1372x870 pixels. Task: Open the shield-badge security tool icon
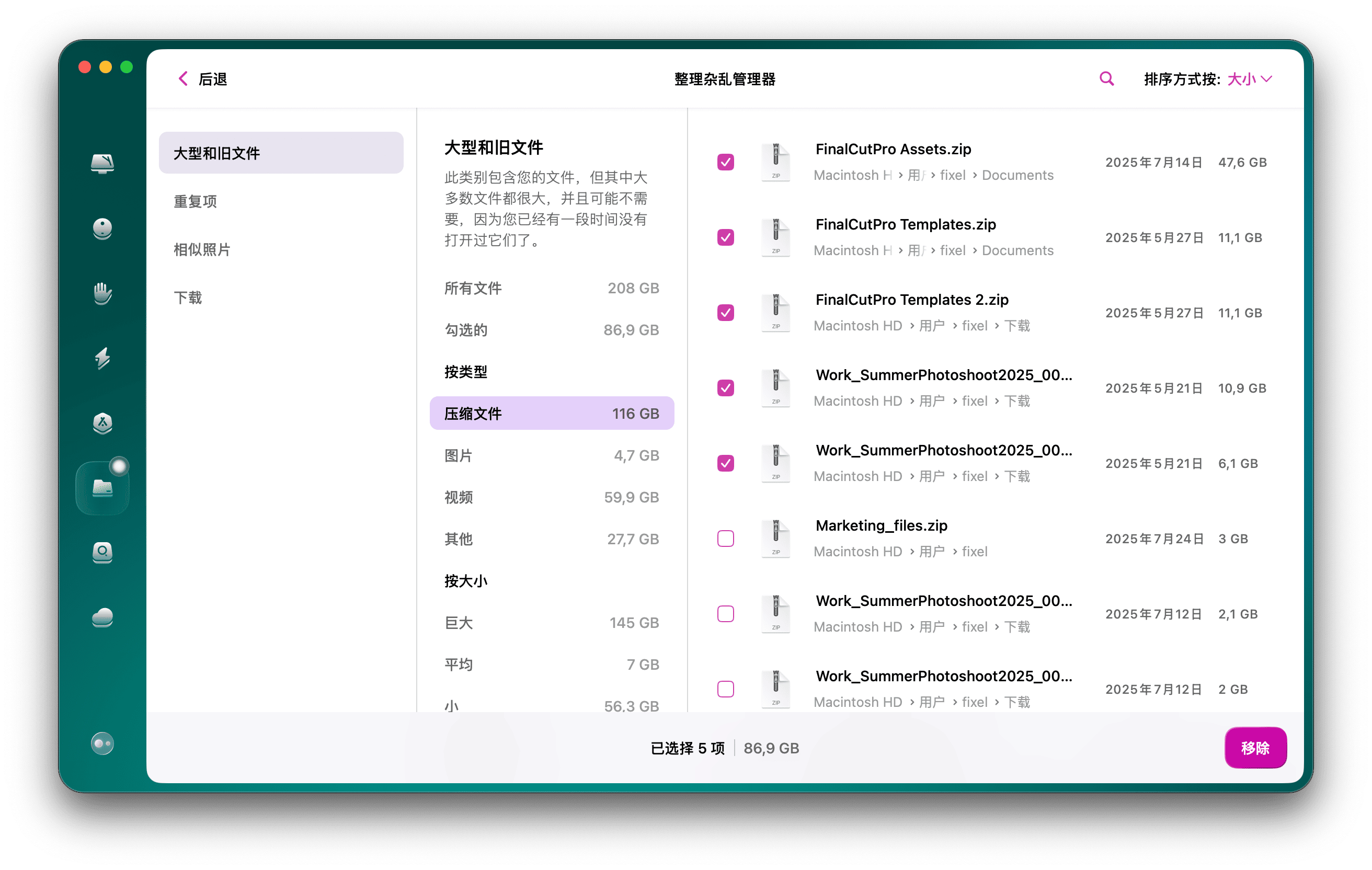(x=102, y=425)
